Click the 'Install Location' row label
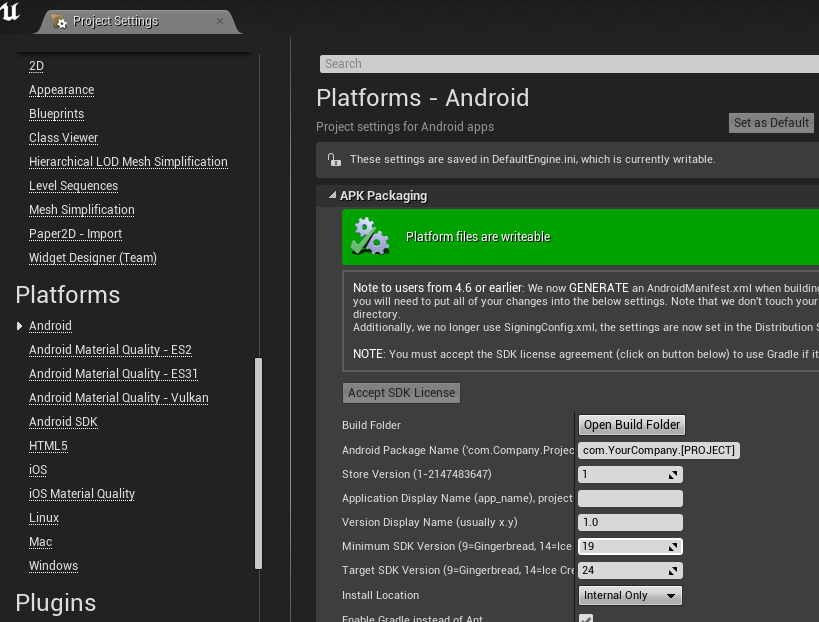819x622 pixels. click(x=380, y=595)
